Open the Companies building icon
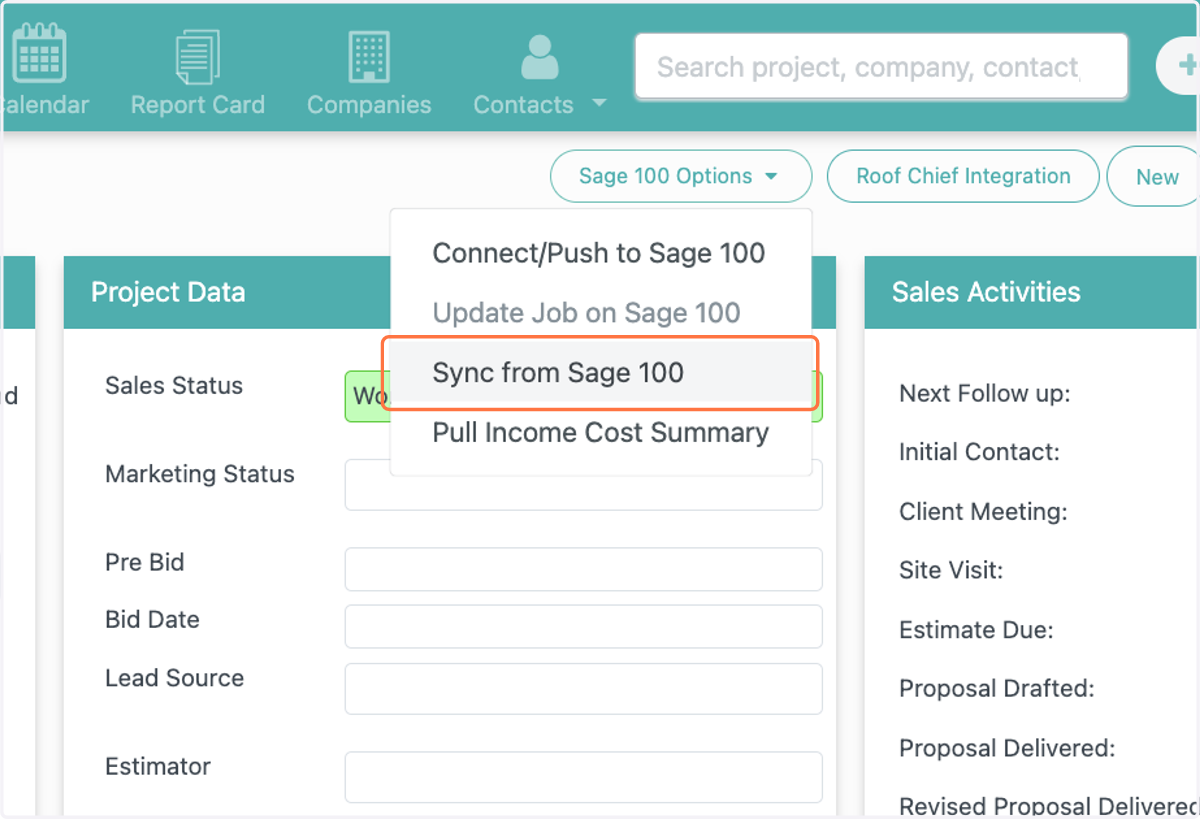Viewport: 1200px width, 819px height. click(369, 57)
